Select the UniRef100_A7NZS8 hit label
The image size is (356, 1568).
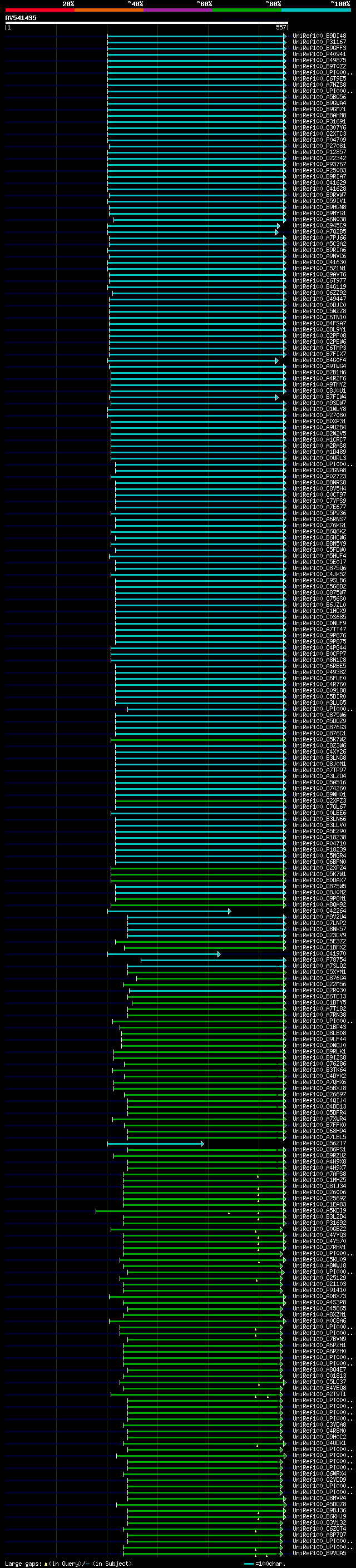coord(319,85)
